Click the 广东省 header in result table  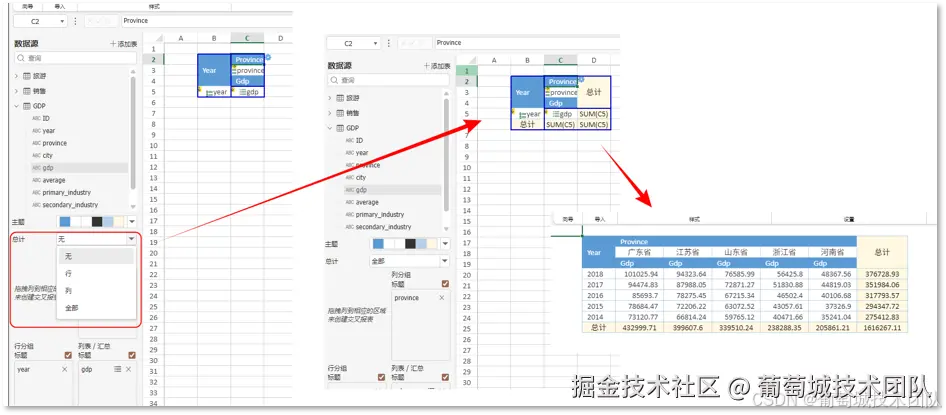pyautogui.click(x=640, y=252)
